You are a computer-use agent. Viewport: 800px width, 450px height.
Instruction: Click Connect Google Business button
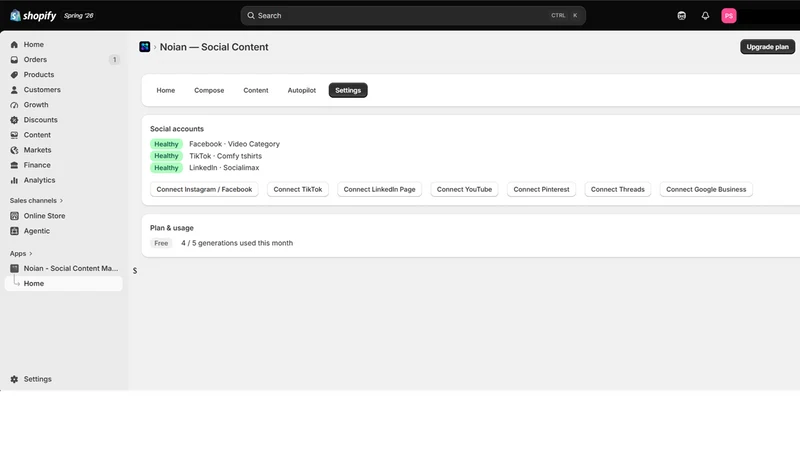point(706,189)
